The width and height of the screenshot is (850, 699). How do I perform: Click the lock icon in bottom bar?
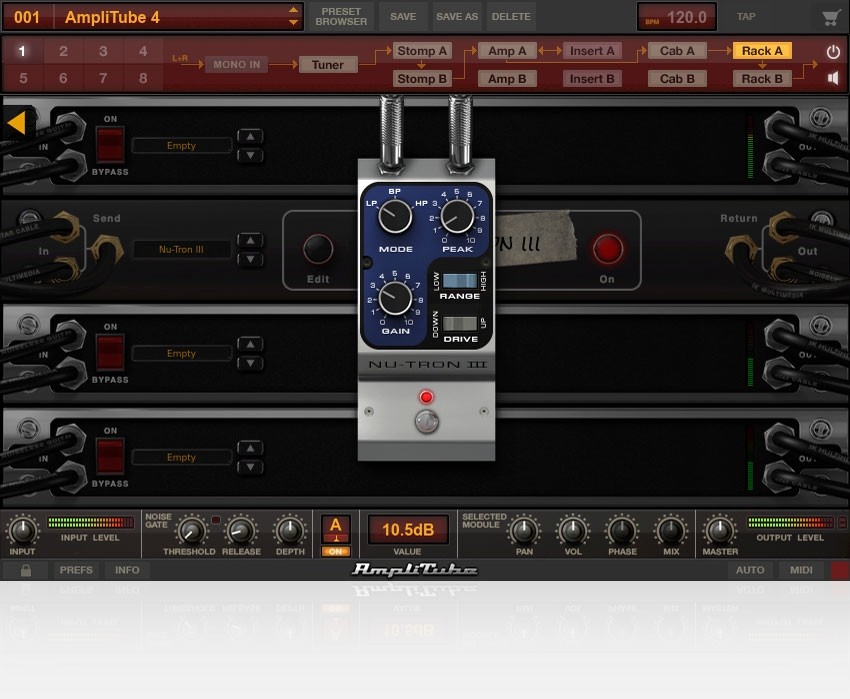25,570
